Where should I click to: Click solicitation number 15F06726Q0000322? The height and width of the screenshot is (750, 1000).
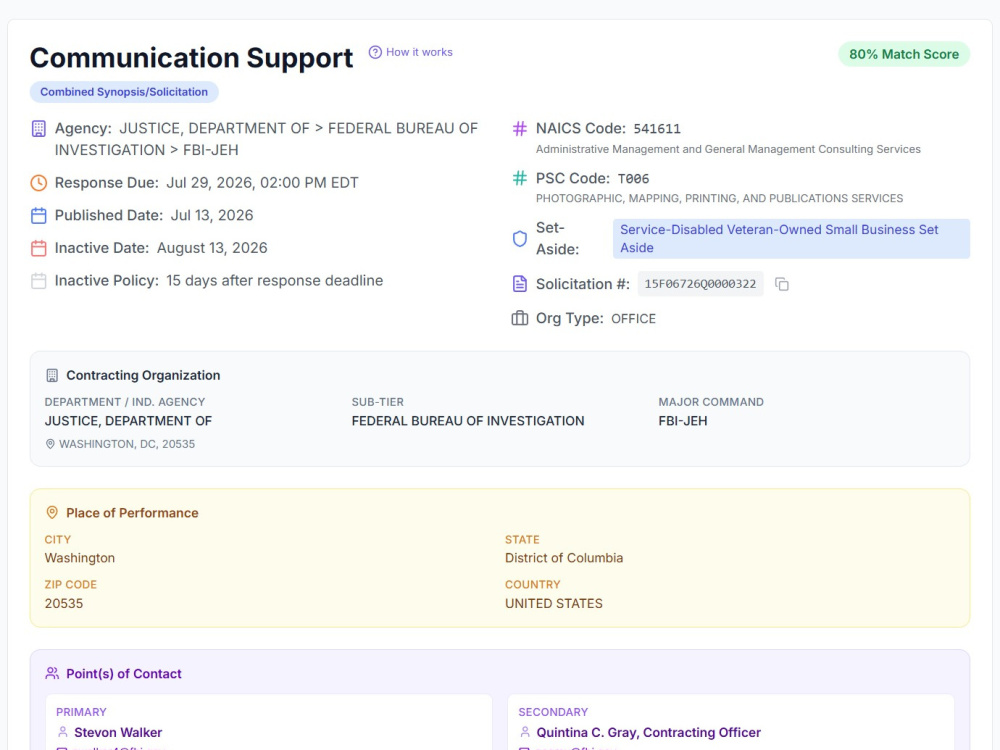pos(700,284)
